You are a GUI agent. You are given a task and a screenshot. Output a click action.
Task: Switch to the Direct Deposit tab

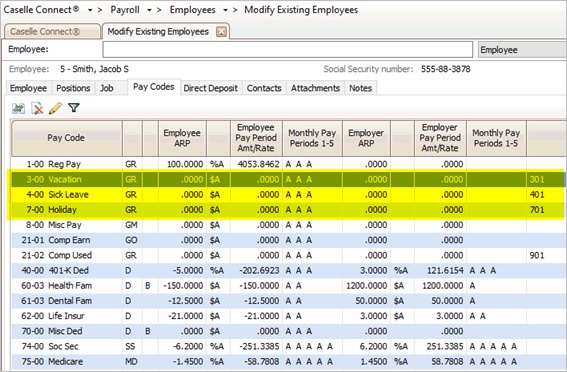pos(210,88)
